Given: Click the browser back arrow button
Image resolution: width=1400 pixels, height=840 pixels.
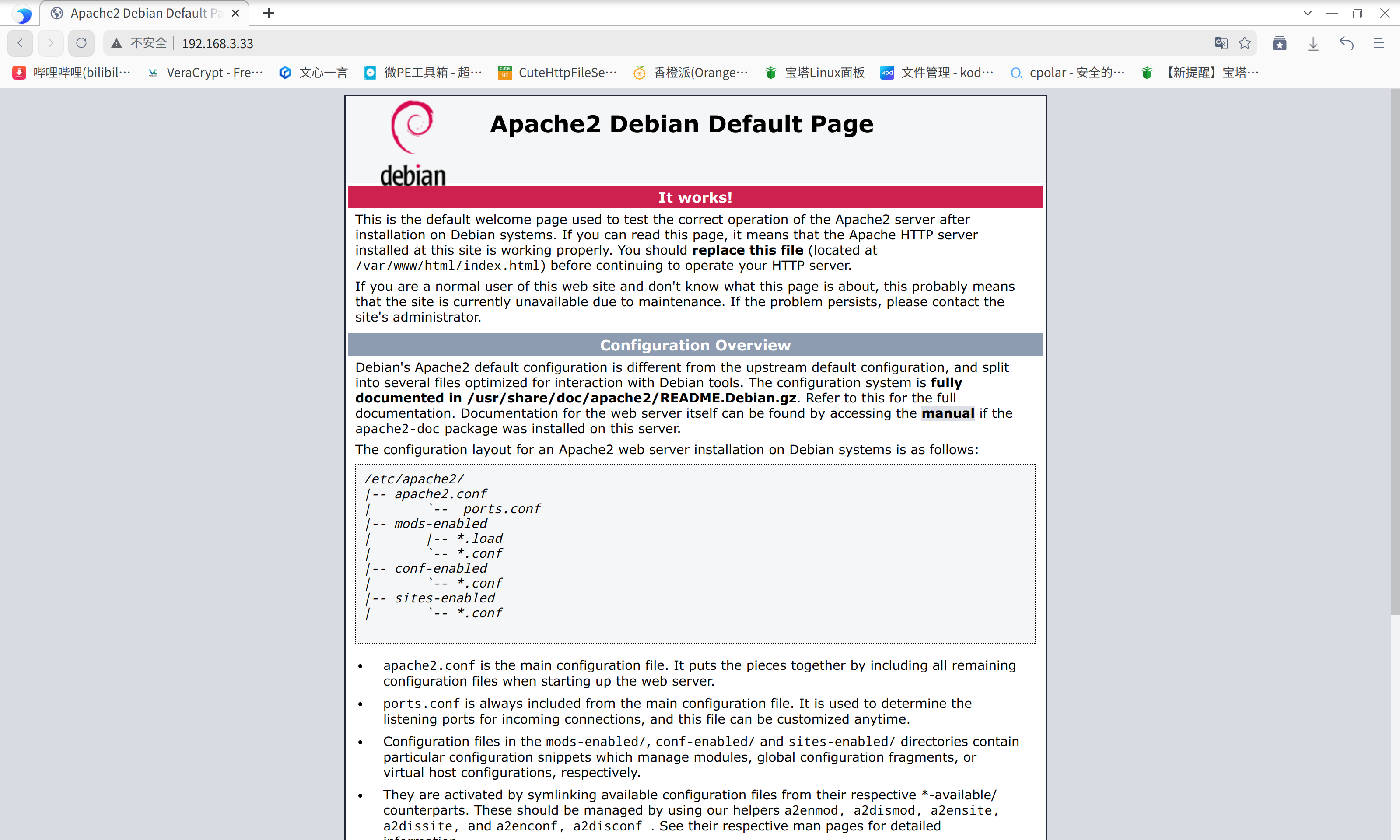Looking at the screenshot, I should coord(21,43).
